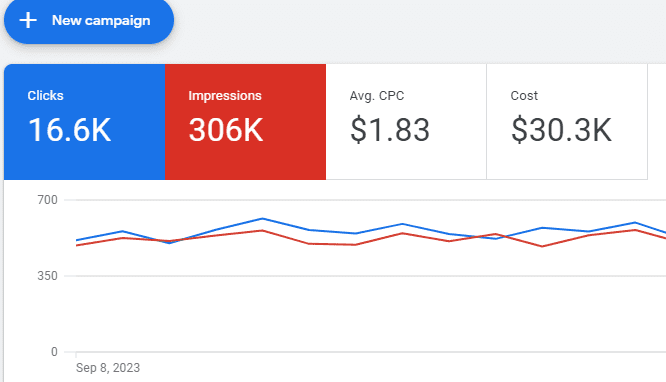This screenshot has height=382, width=666.
Task: Click the highest peak of the blue line
Action: 262,219
